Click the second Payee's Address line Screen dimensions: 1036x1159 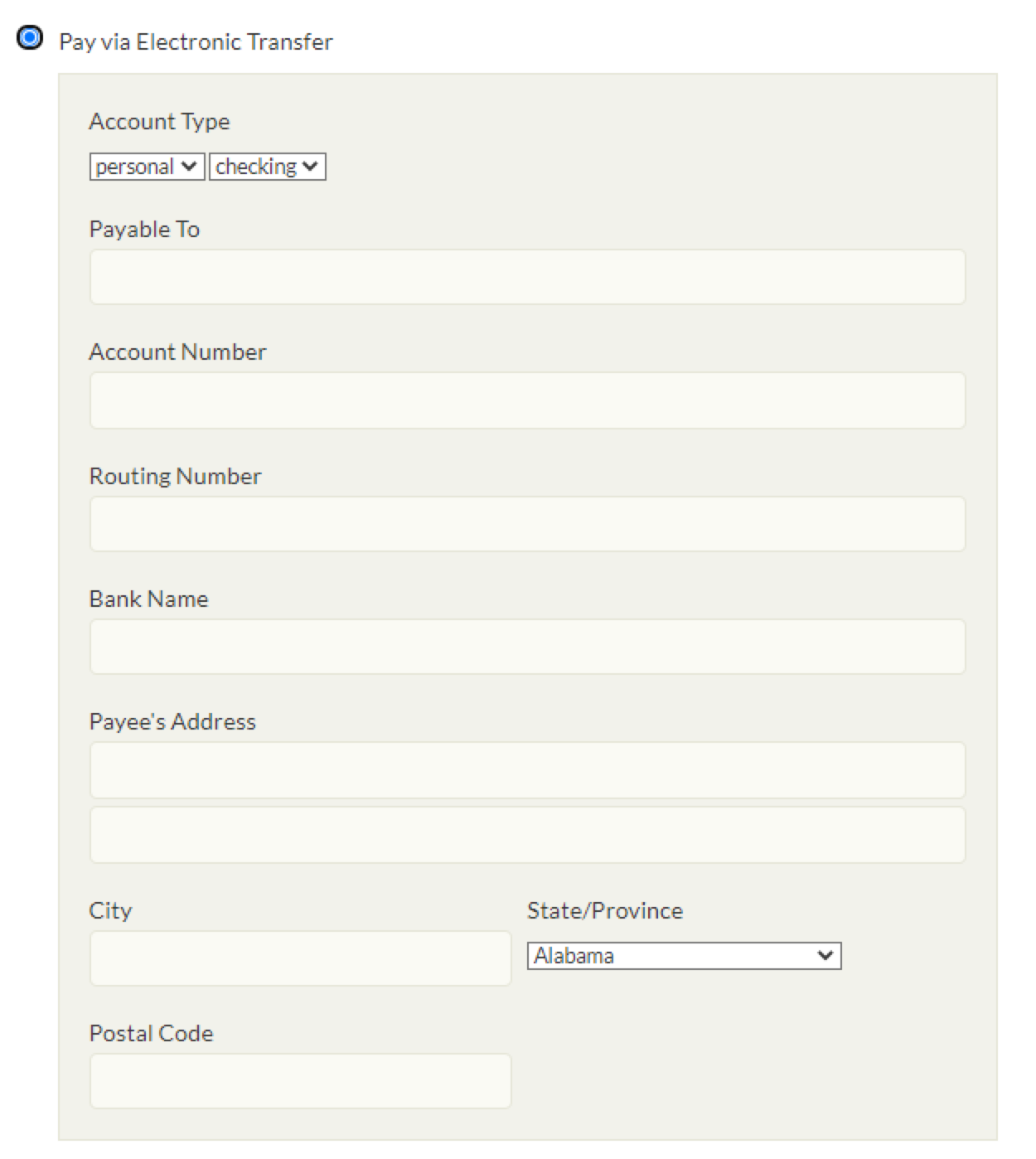coord(527,835)
